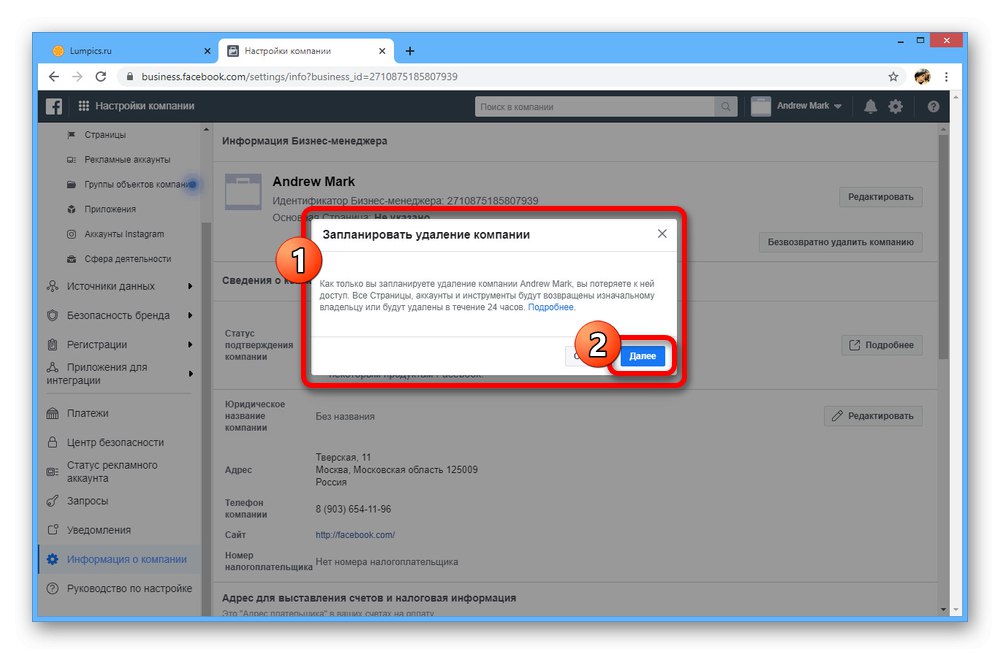Open the Подробнее link in dialog

pyautogui.click(x=550, y=307)
